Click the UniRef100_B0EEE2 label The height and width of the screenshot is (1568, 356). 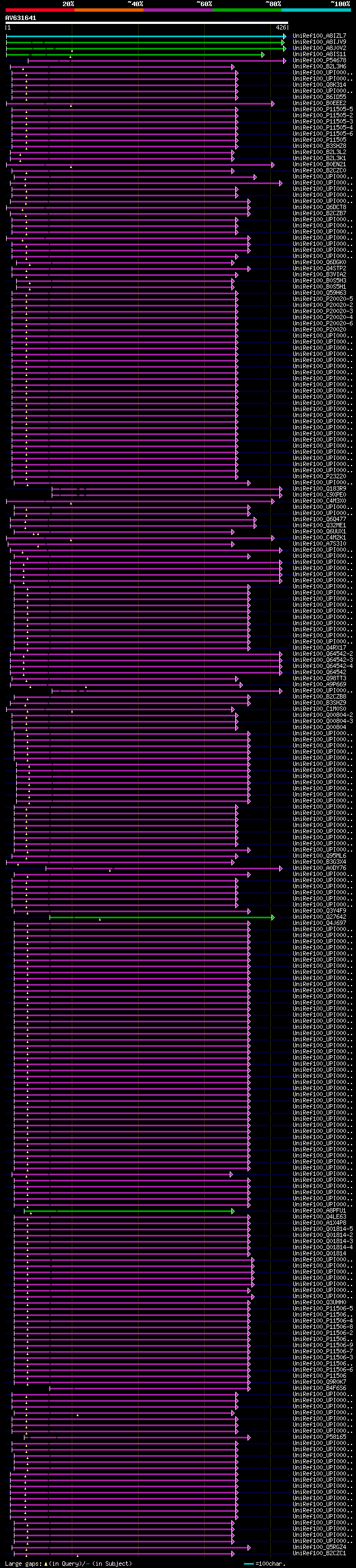319,103
